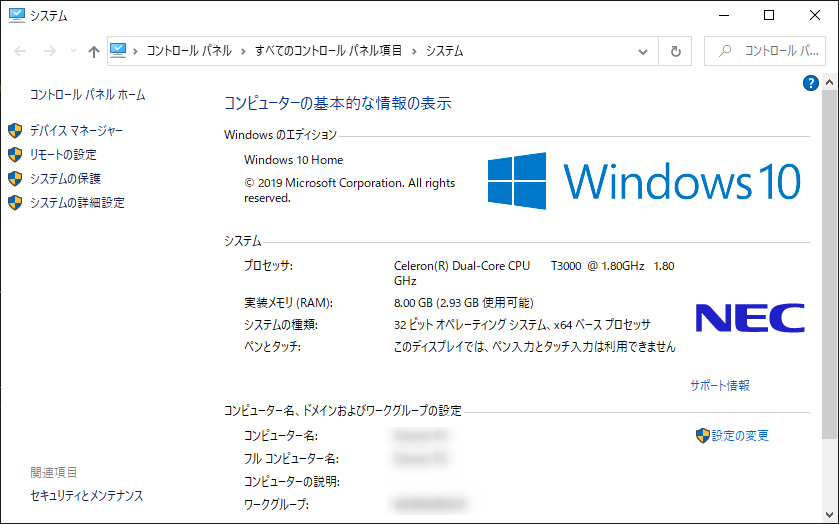Click the コンピューター名: label
Image resolution: width=839 pixels, height=524 pixels.
coord(281,436)
